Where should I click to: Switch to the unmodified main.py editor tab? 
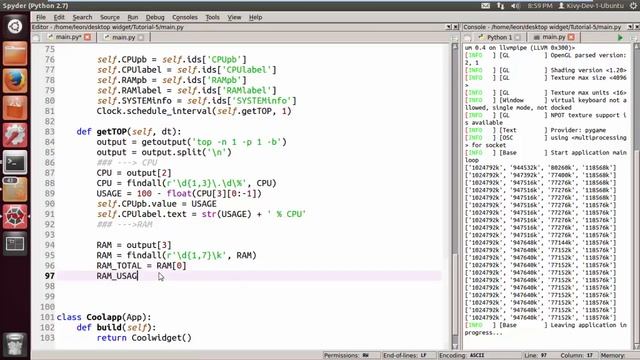(123, 37)
